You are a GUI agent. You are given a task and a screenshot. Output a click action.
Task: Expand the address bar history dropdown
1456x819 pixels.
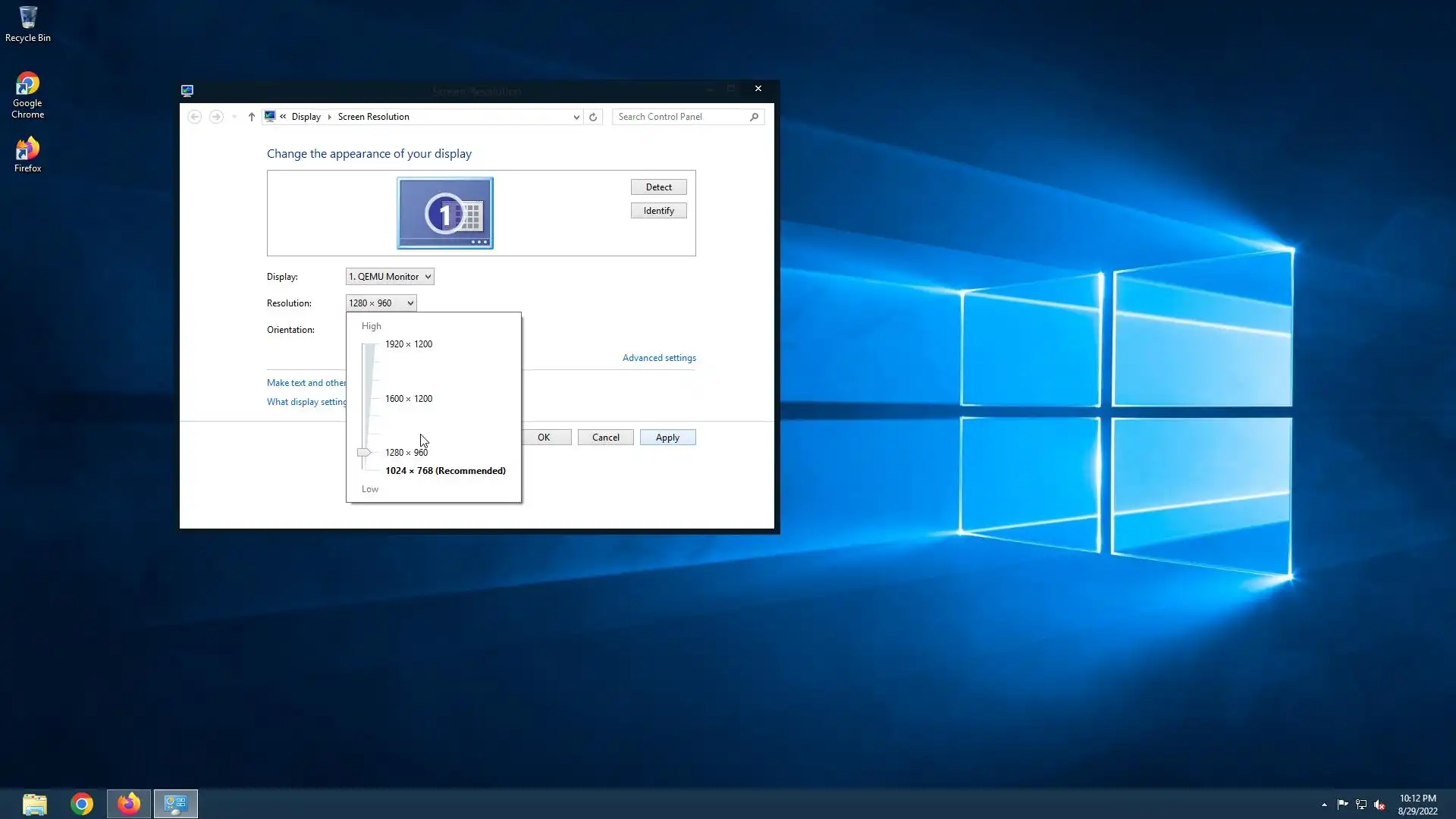click(x=576, y=117)
